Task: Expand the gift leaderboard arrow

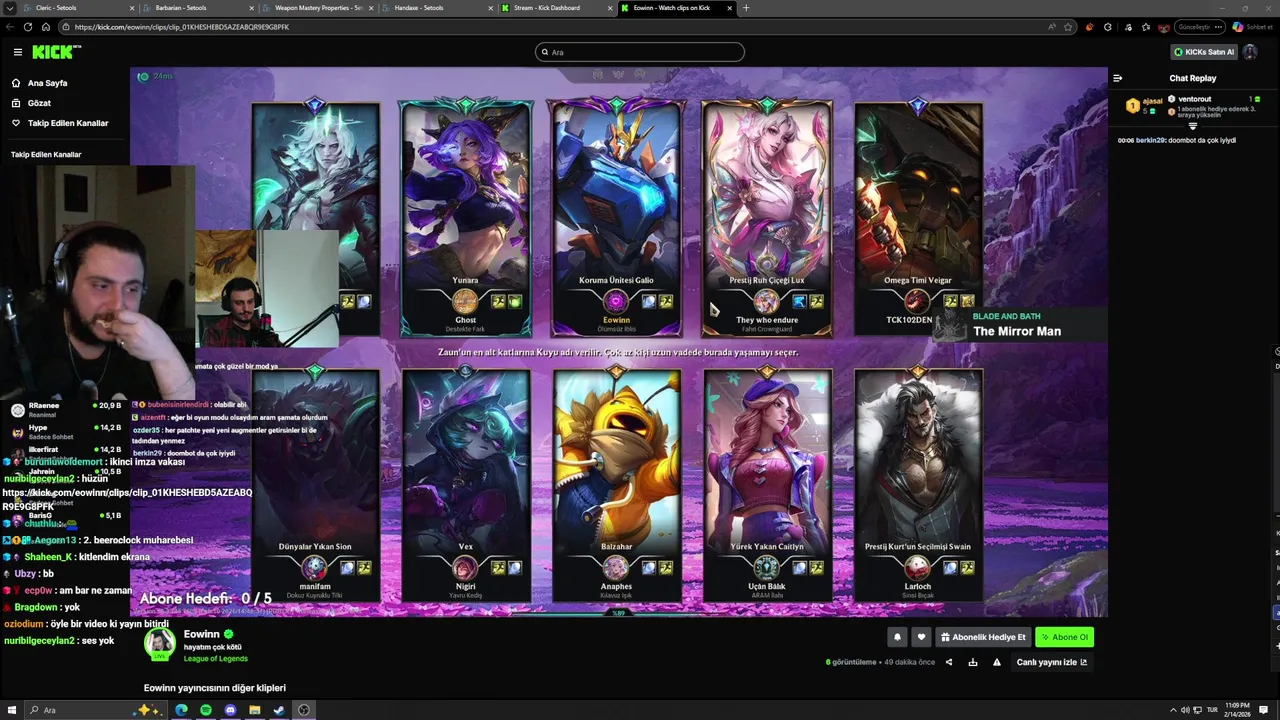Action: click(1192, 126)
